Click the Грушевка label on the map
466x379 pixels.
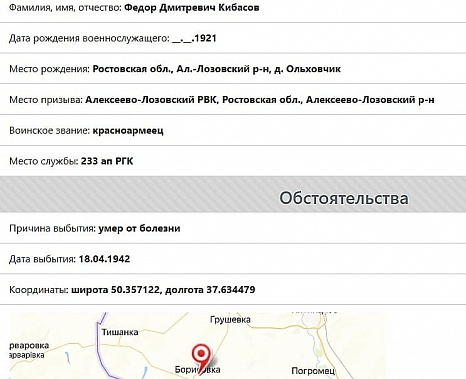[230, 320]
